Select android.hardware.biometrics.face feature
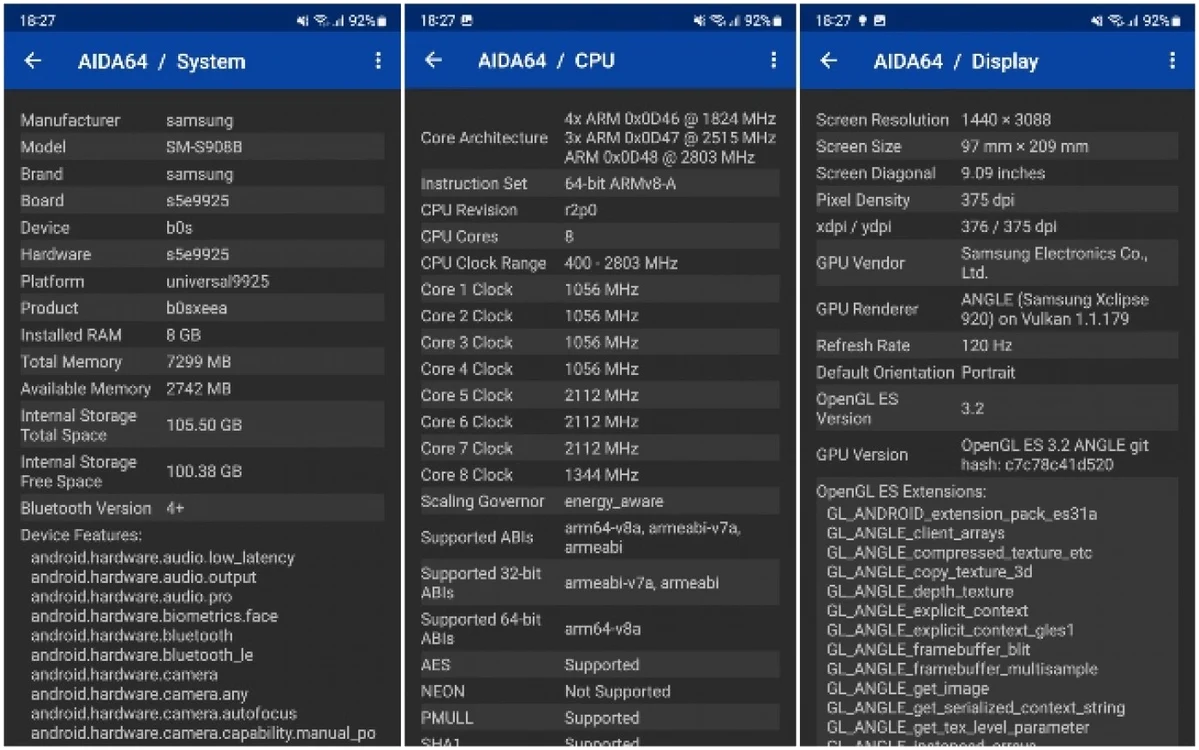1199x750 pixels. pos(154,616)
